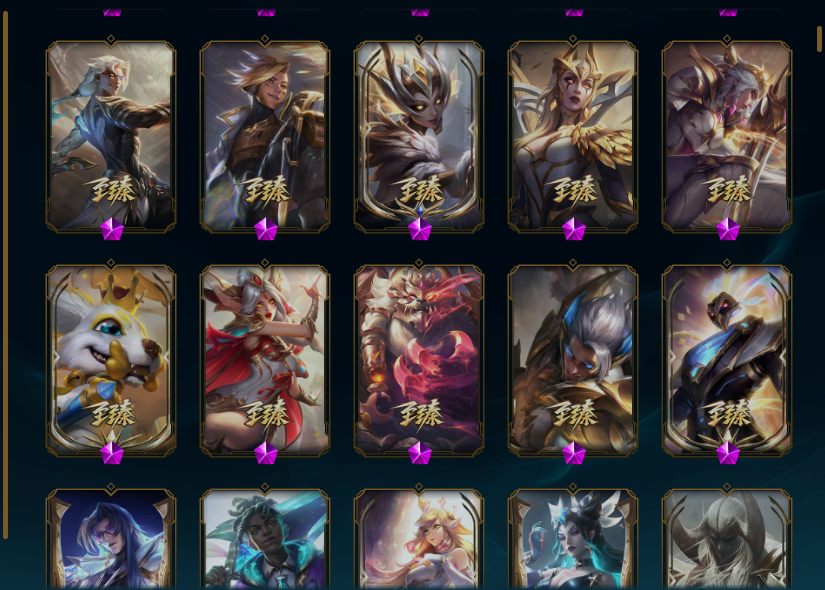Select the red-robed fox woman skin card
Image resolution: width=825 pixels, height=590 pixels.
(265, 360)
